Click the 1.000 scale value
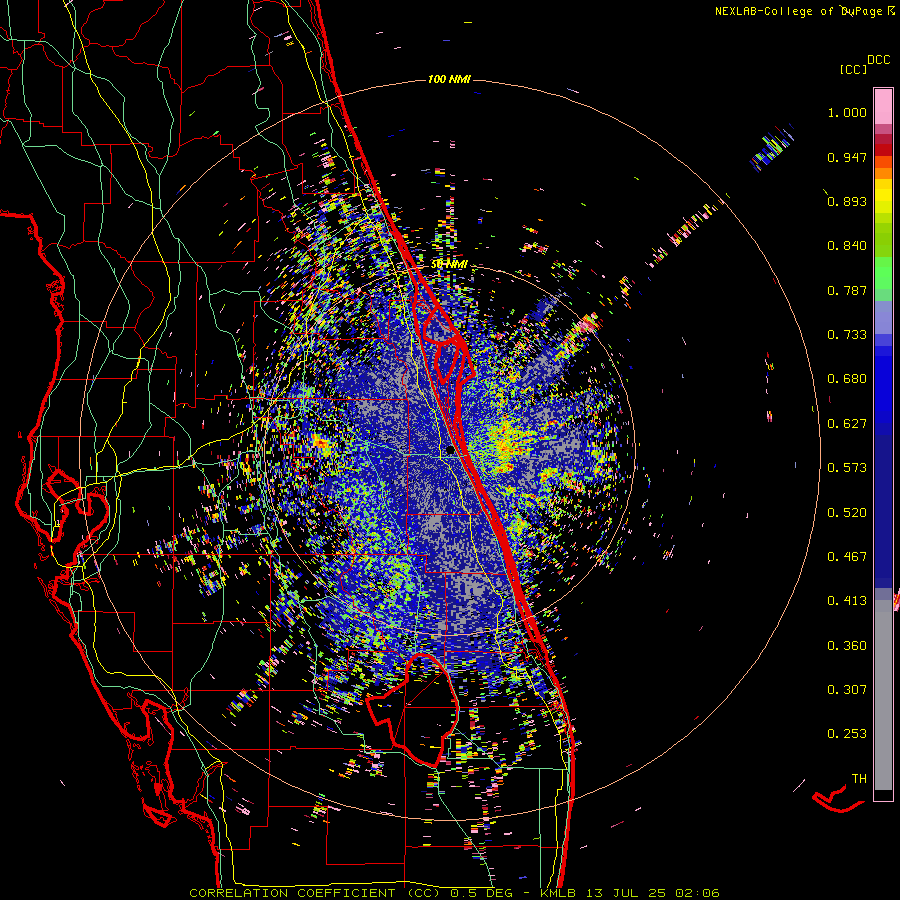The width and height of the screenshot is (900, 900). pyautogui.click(x=847, y=112)
